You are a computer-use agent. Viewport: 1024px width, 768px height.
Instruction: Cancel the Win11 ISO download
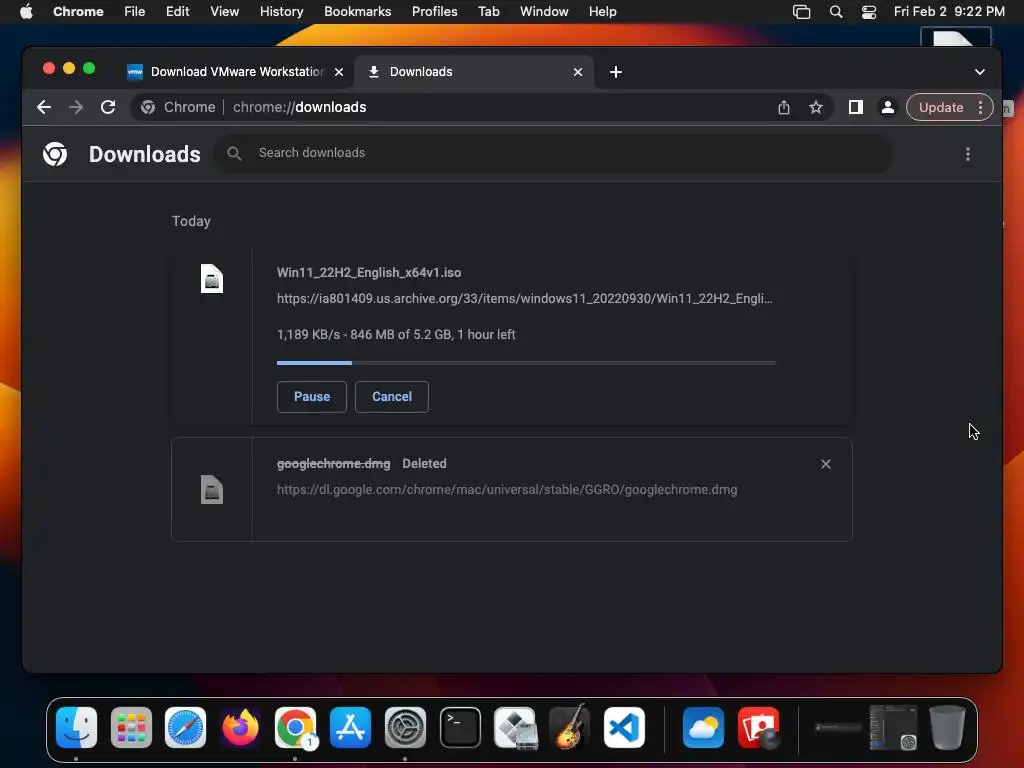(392, 396)
